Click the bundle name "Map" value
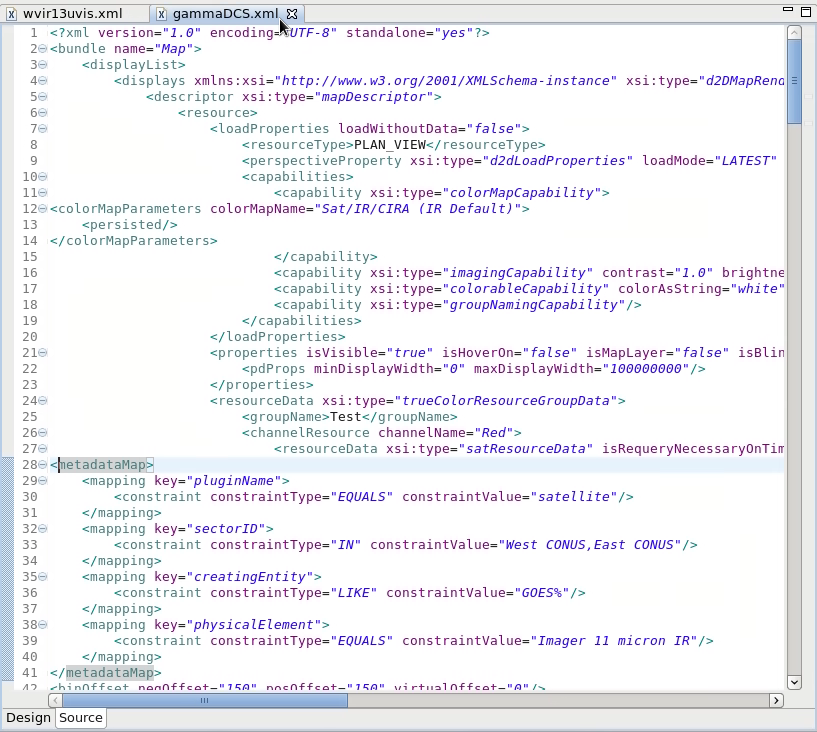The image size is (817, 732). (174, 49)
